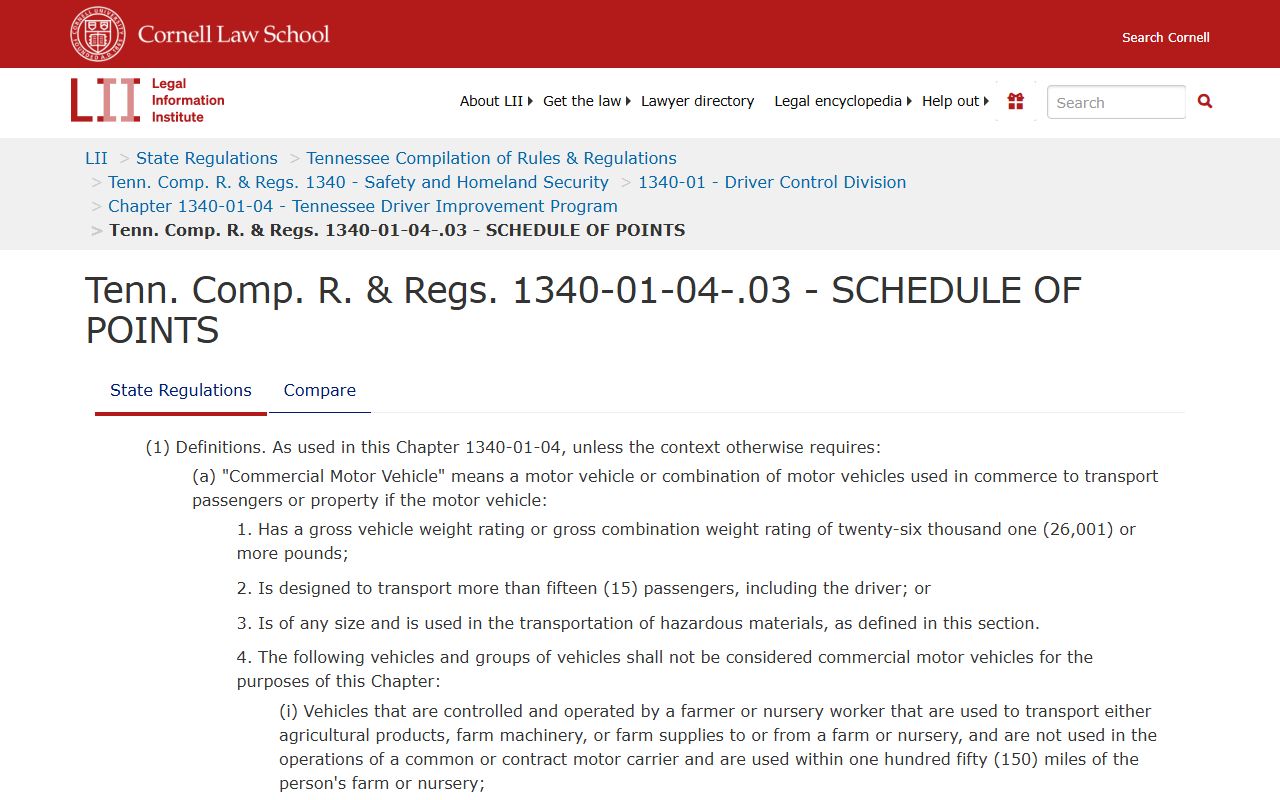The width and height of the screenshot is (1280, 800).
Task: Go to Tennessee Driver Improvement Program chapter
Action: [x=363, y=206]
